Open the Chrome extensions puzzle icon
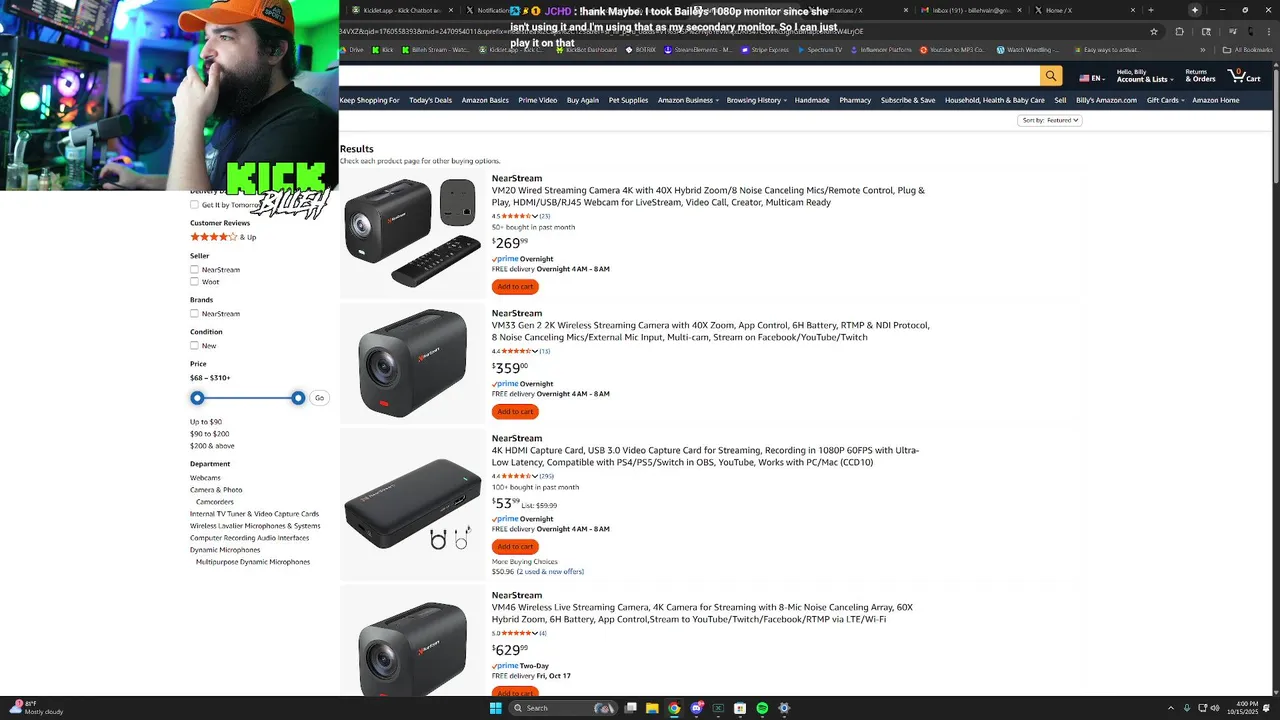The image size is (1280, 720). pos(1179,31)
